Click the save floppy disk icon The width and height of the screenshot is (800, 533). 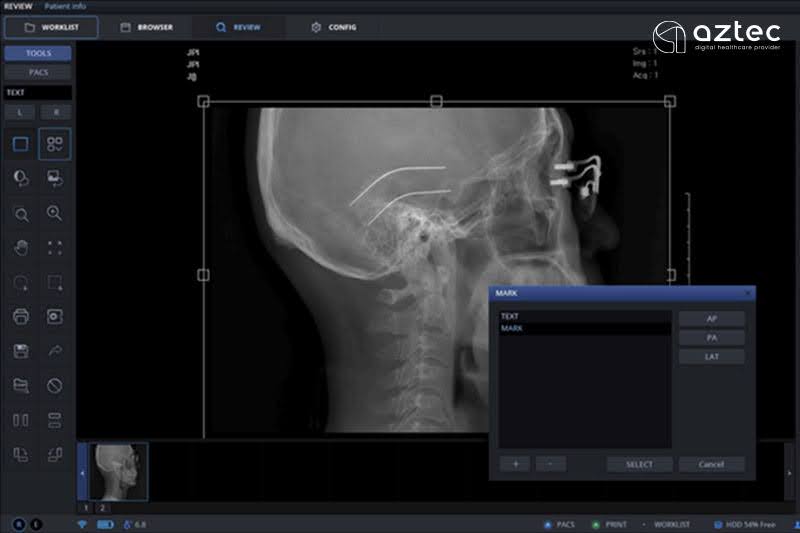(21, 351)
